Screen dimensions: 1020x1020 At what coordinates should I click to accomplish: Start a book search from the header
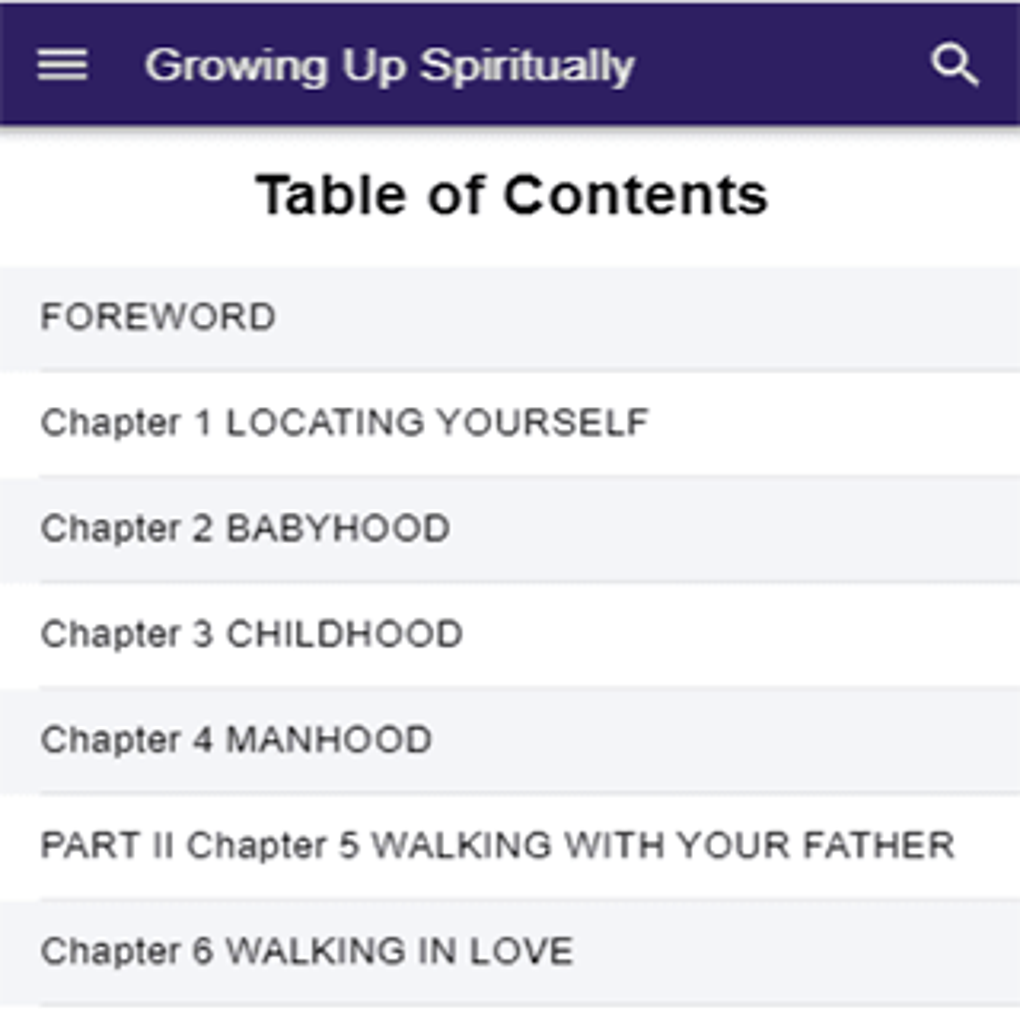(x=954, y=64)
